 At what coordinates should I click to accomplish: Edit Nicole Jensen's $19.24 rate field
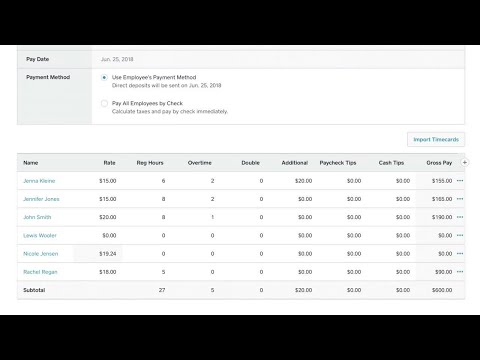98,254
